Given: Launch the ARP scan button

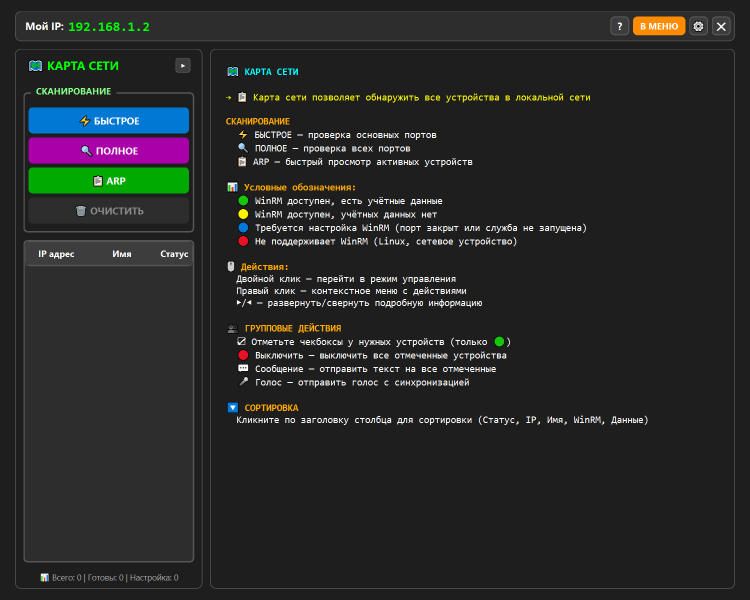Looking at the screenshot, I should (x=108, y=181).
